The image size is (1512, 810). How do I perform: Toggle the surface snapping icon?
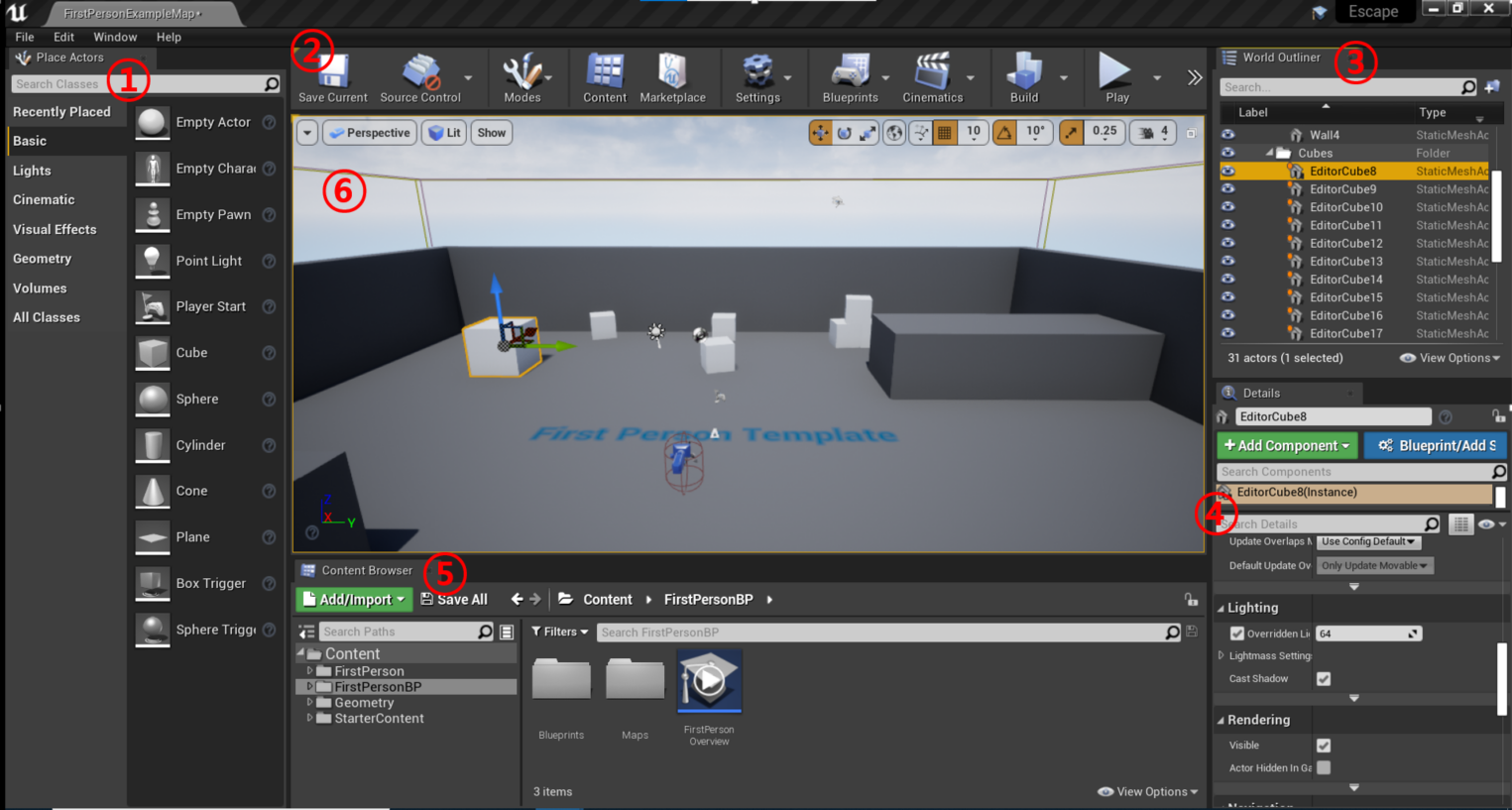(921, 133)
